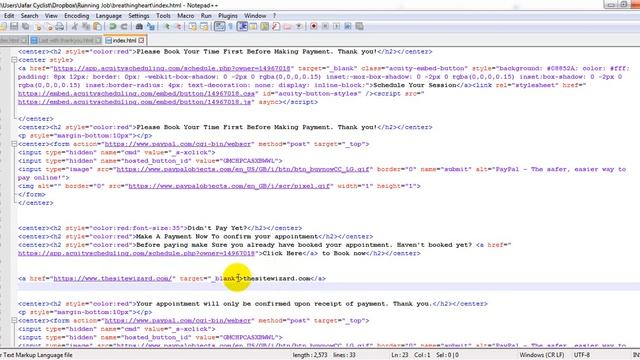Click "Didn't Pay Yet?" text in code
The height and width of the screenshot is (360, 640).
click(218, 228)
